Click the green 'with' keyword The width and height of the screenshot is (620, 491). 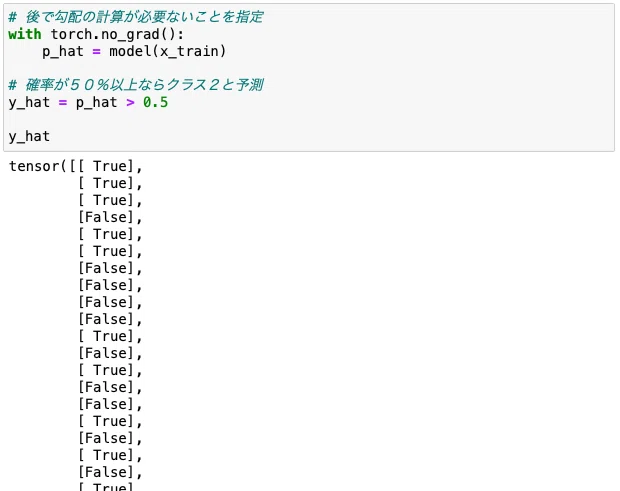coord(25,34)
